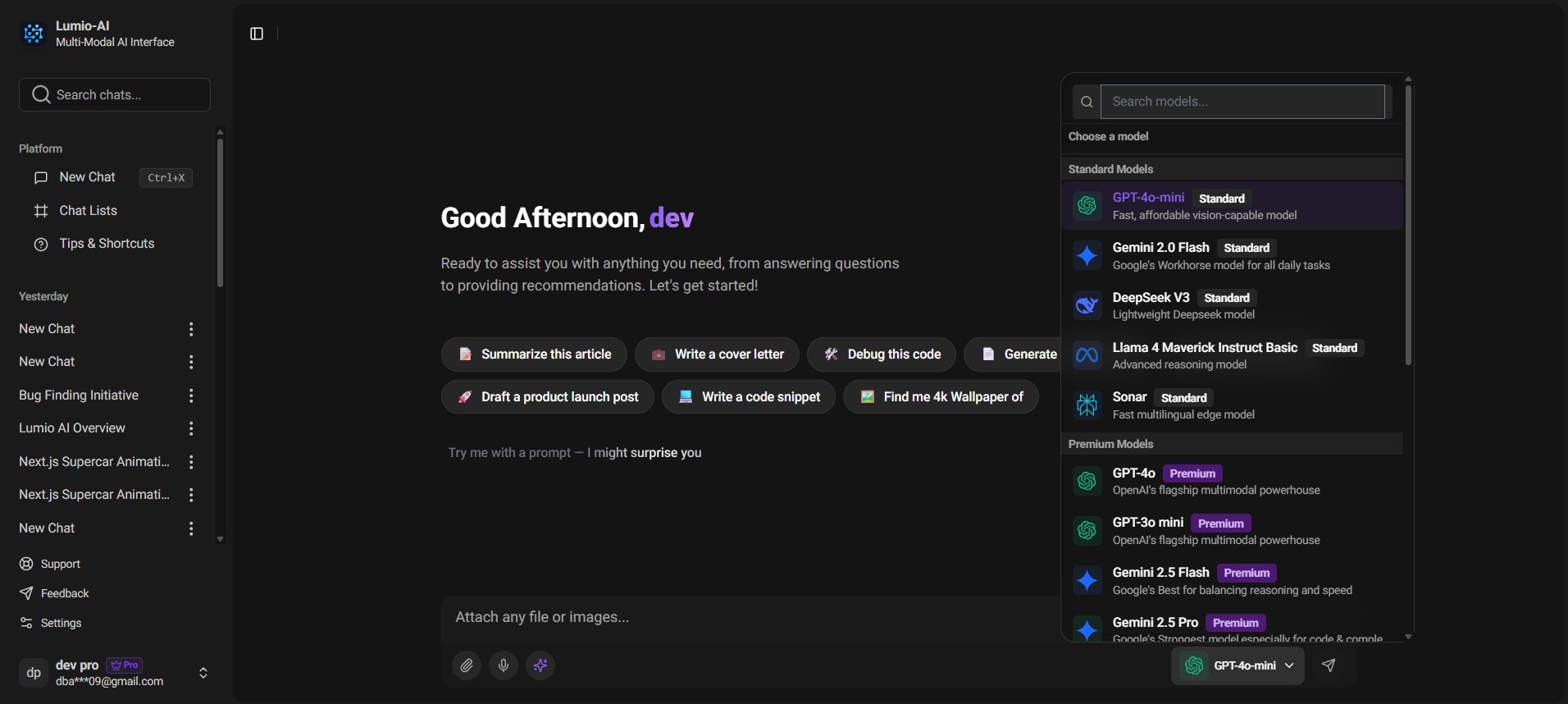Click the model search magnifier icon
Screen dimensions: 1568x704
pos(1087,102)
